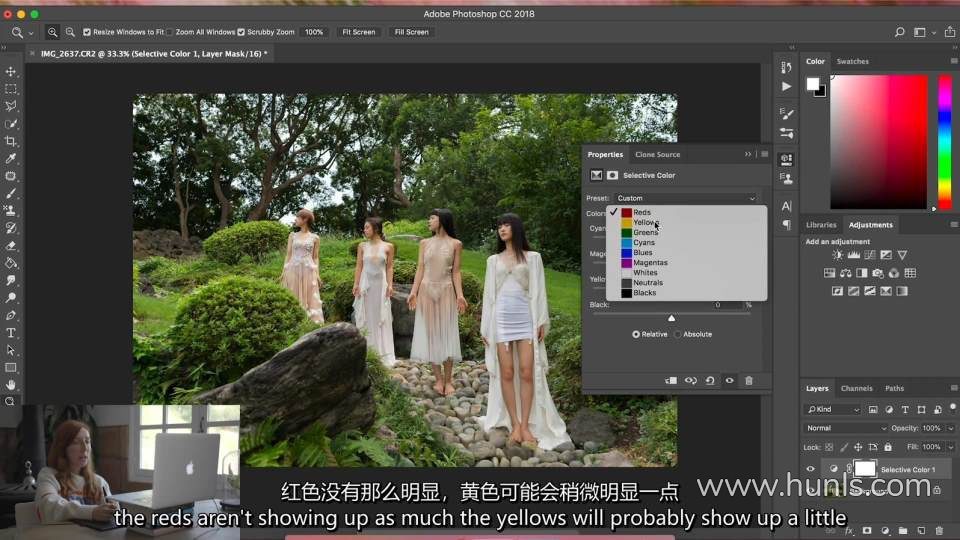The height and width of the screenshot is (540, 960).
Task: Reset adjustment to defaults in Properties panel
Action: tap(710, 380)
